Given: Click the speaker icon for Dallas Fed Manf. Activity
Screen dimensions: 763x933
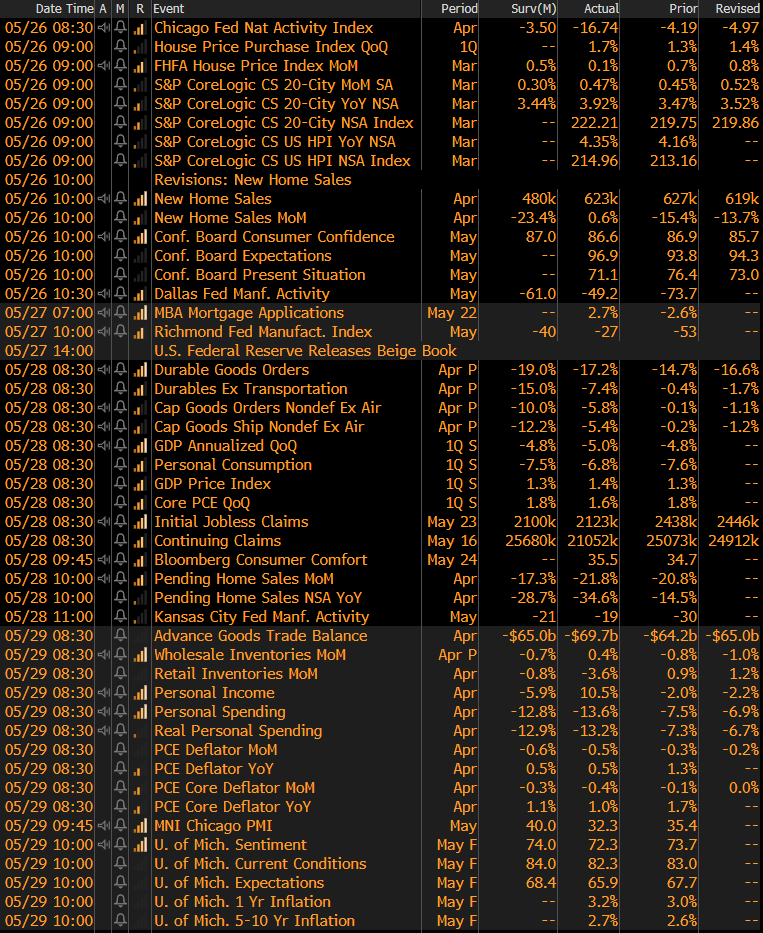Looking at the screenshot, I should 104,294.
